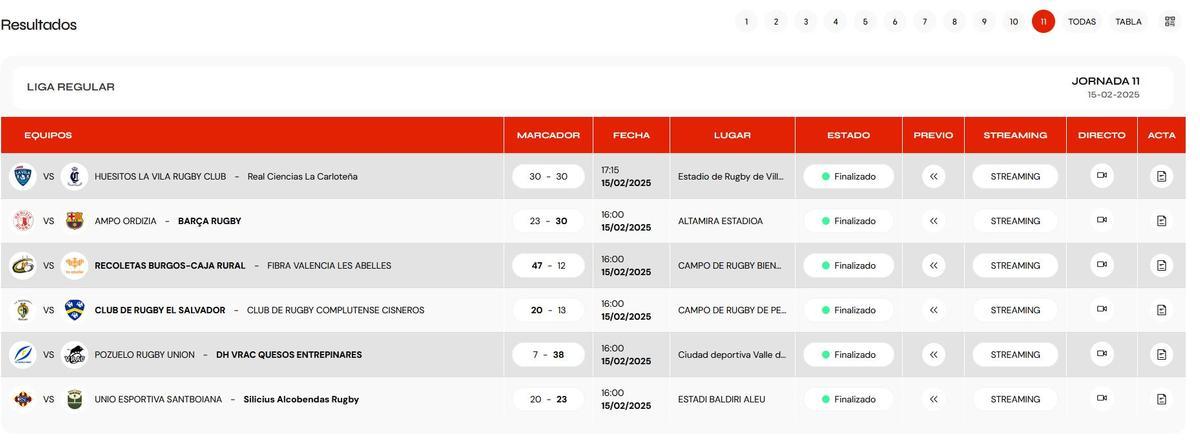The image size is (1200, 445).
Task: Go to jornada 8
Action: [955, 21]
